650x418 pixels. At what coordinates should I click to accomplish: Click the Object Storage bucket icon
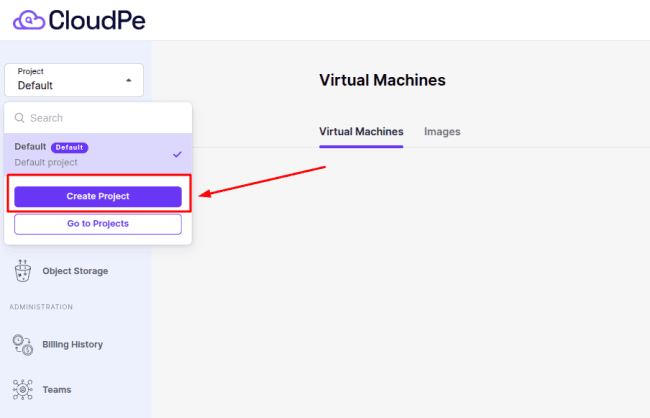point(22,271)
